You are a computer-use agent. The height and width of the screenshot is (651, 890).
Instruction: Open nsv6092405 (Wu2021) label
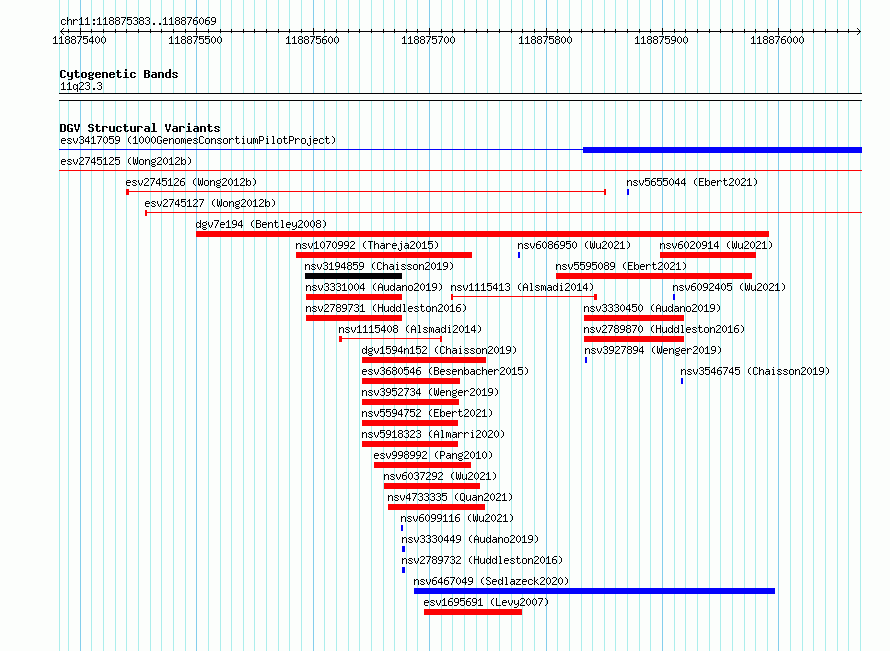pos(729,287)
